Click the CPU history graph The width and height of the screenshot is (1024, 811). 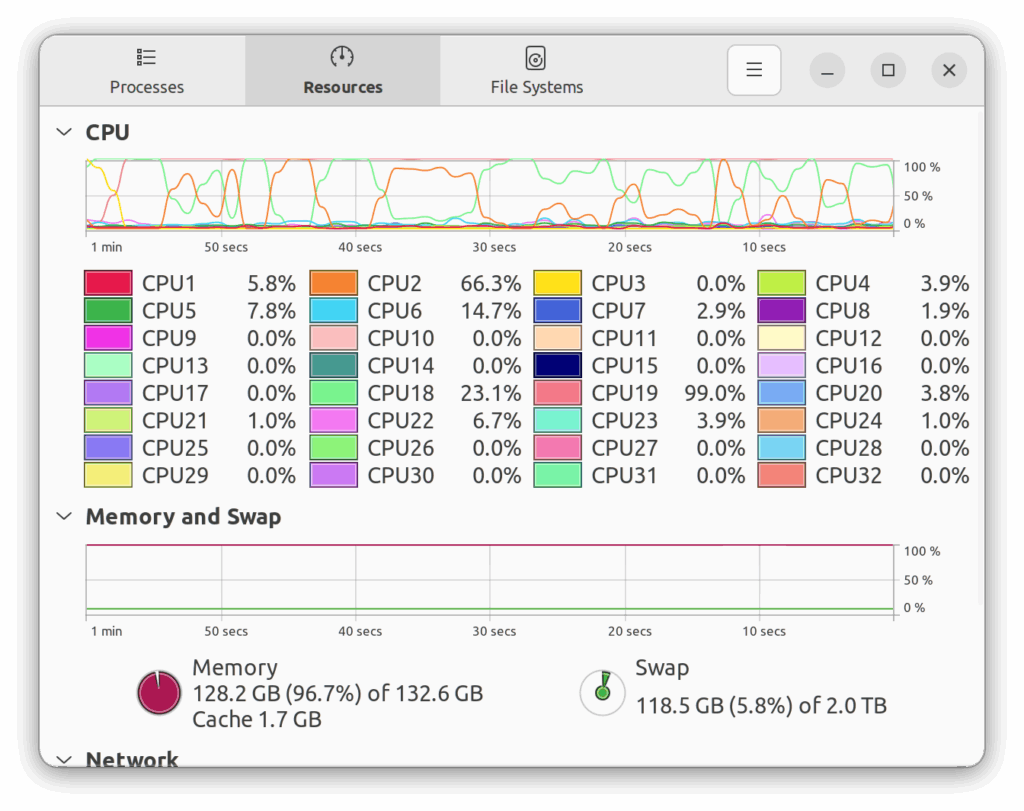[490, 195]
